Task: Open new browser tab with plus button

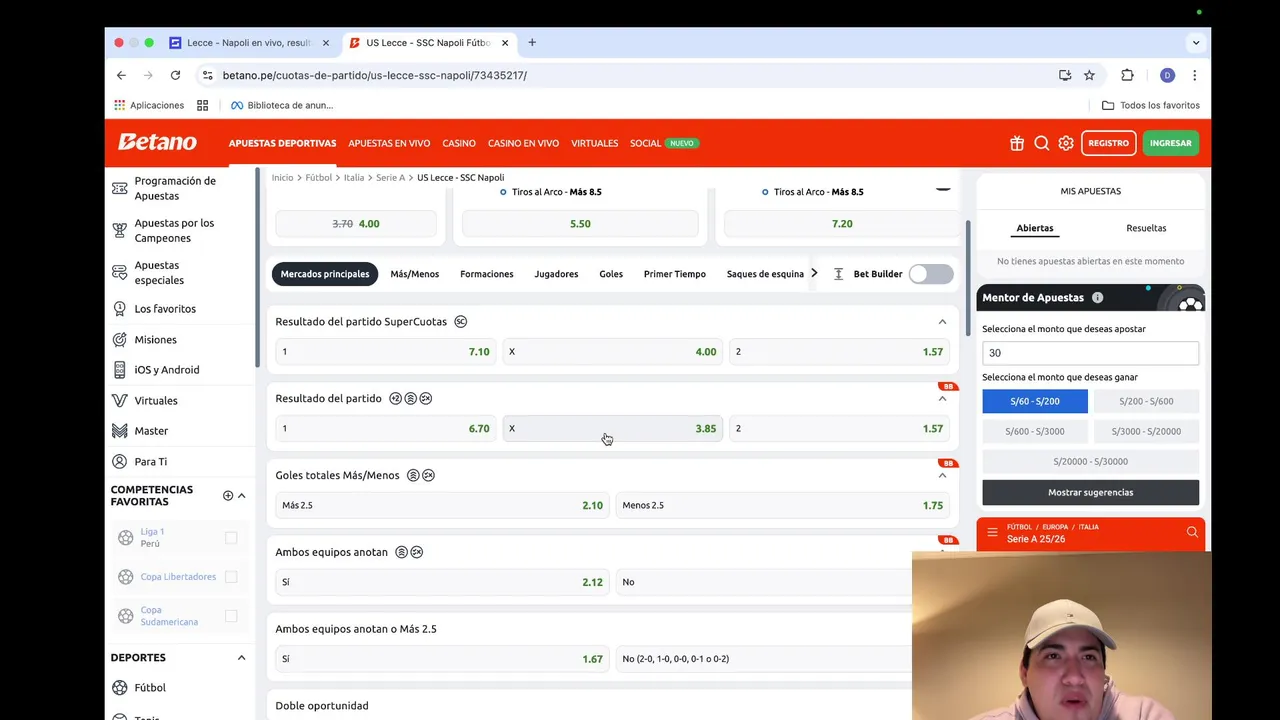Action: [x=532, y=43]
